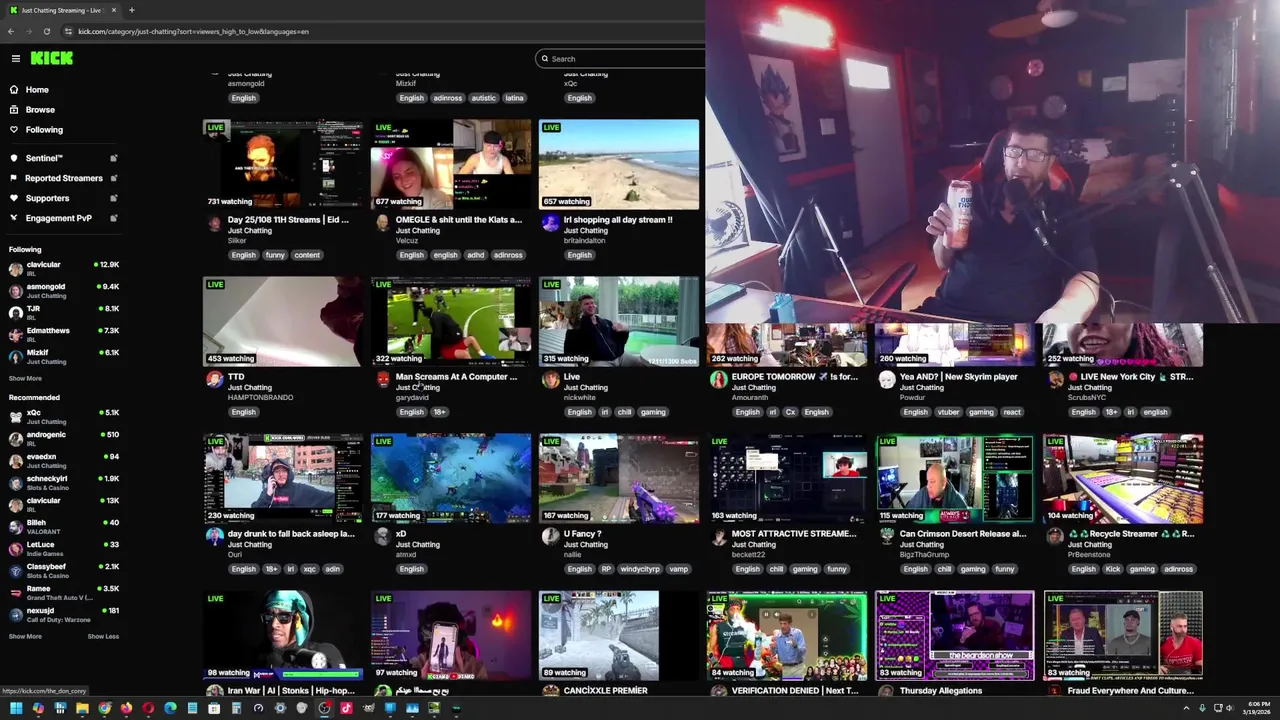
Task: Open site information icon in address bar
Action: [x=68, y=31]
